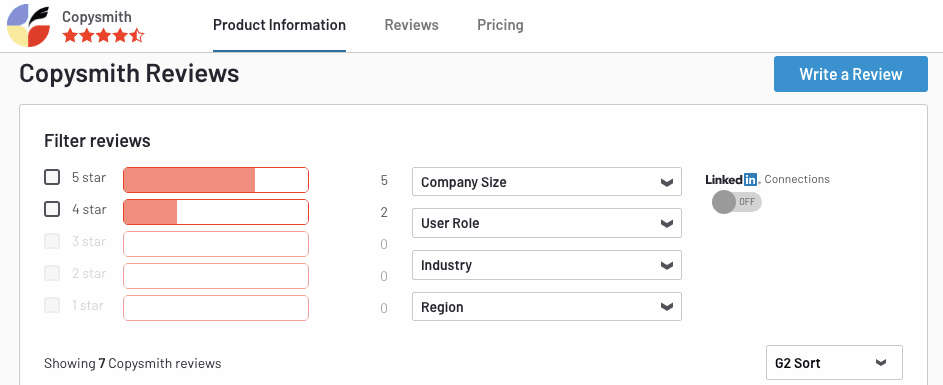Filter by the 5 star rating bar
The width and height of the screenshot is (943, 385).
216,180
